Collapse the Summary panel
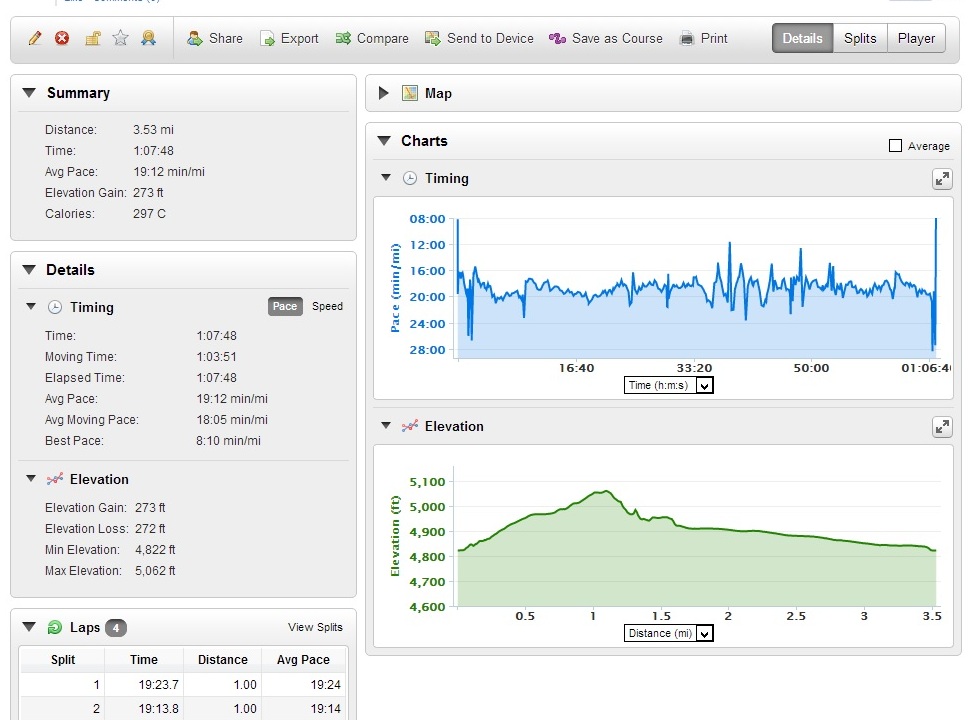The width and height of the screenshot is (979, 720). (x=28, y=93)
